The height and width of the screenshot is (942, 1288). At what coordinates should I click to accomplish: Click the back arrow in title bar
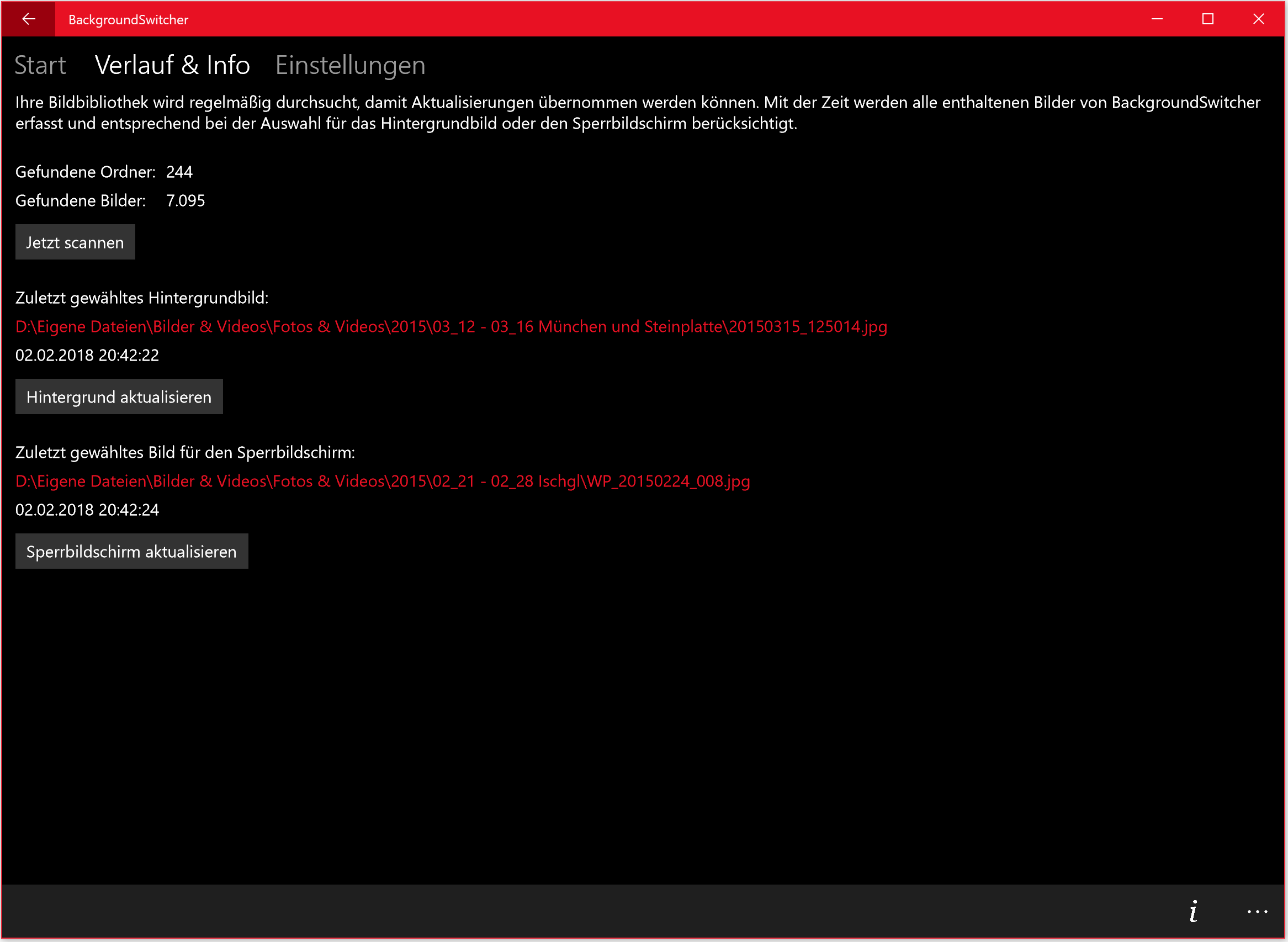[29, 19]
